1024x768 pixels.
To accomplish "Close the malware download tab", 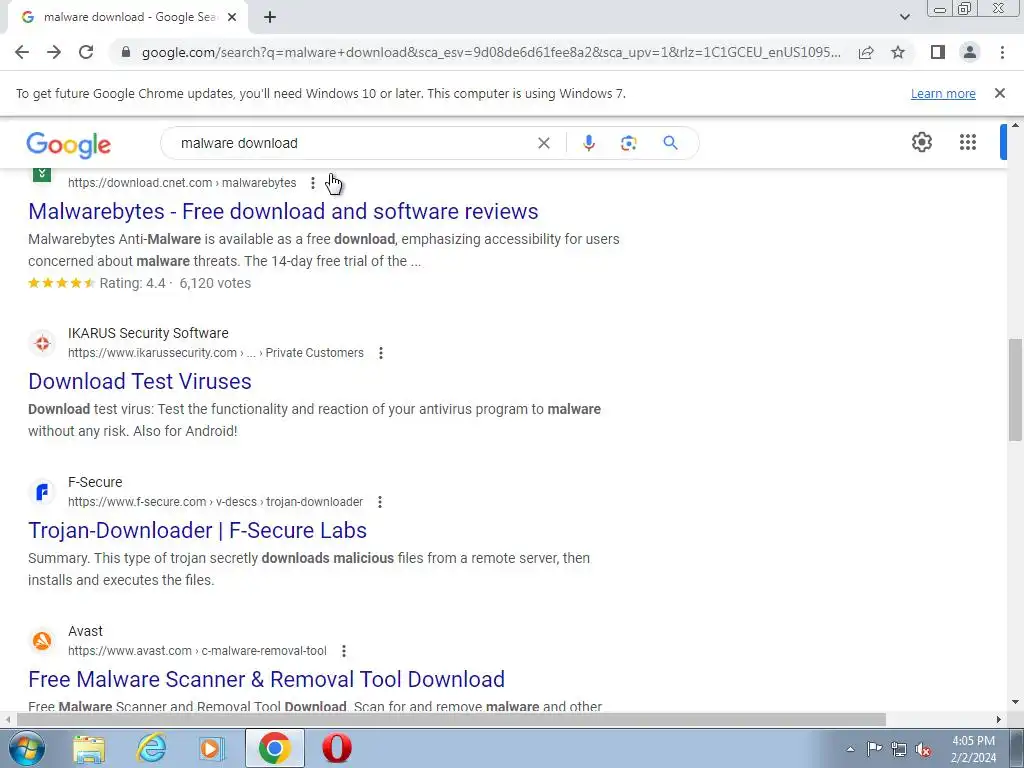I will tap(232, 18).
